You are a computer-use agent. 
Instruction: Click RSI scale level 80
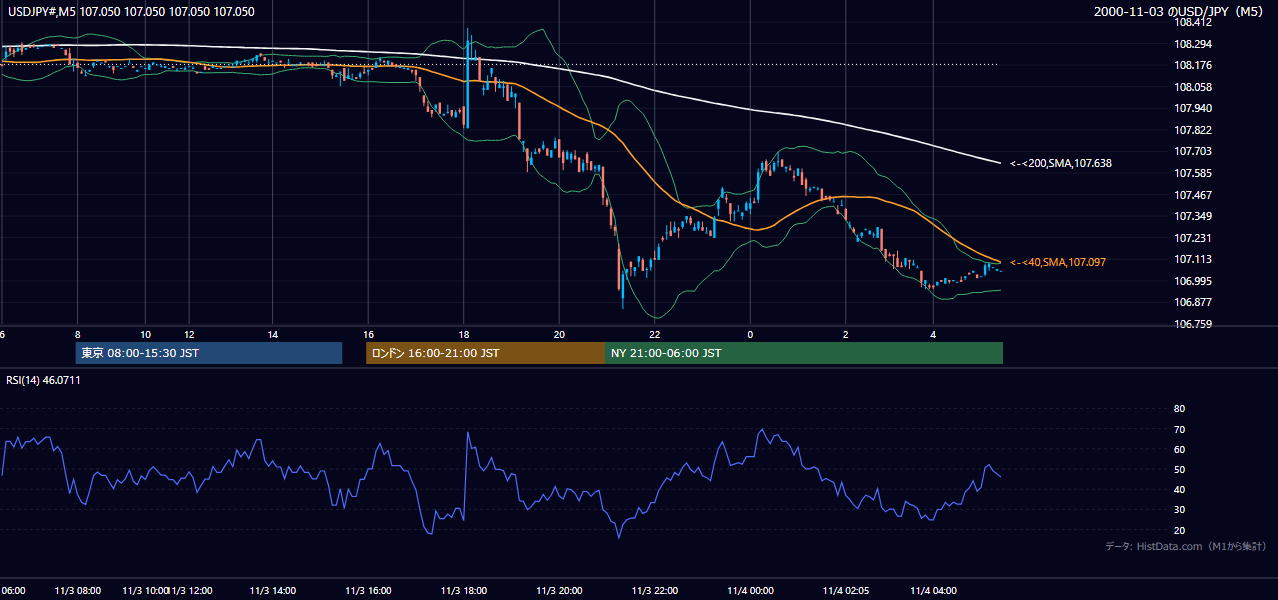1179,409
